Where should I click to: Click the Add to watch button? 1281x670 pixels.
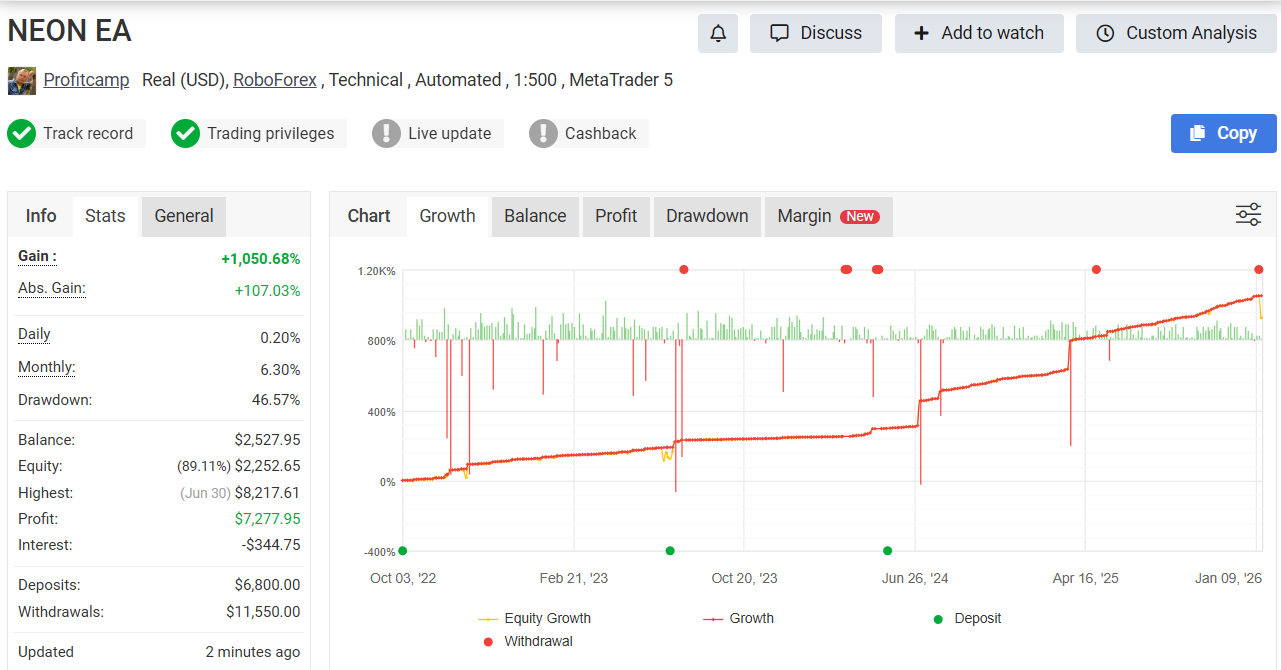point(980,33)
